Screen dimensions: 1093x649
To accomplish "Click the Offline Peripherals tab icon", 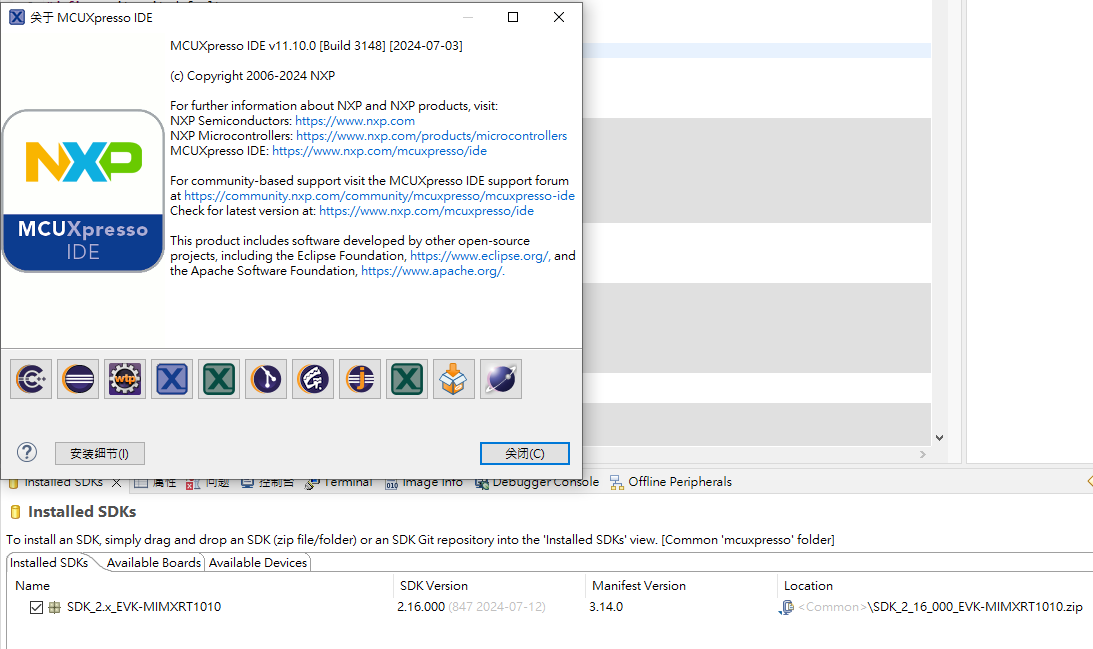I will coord(617,481).
